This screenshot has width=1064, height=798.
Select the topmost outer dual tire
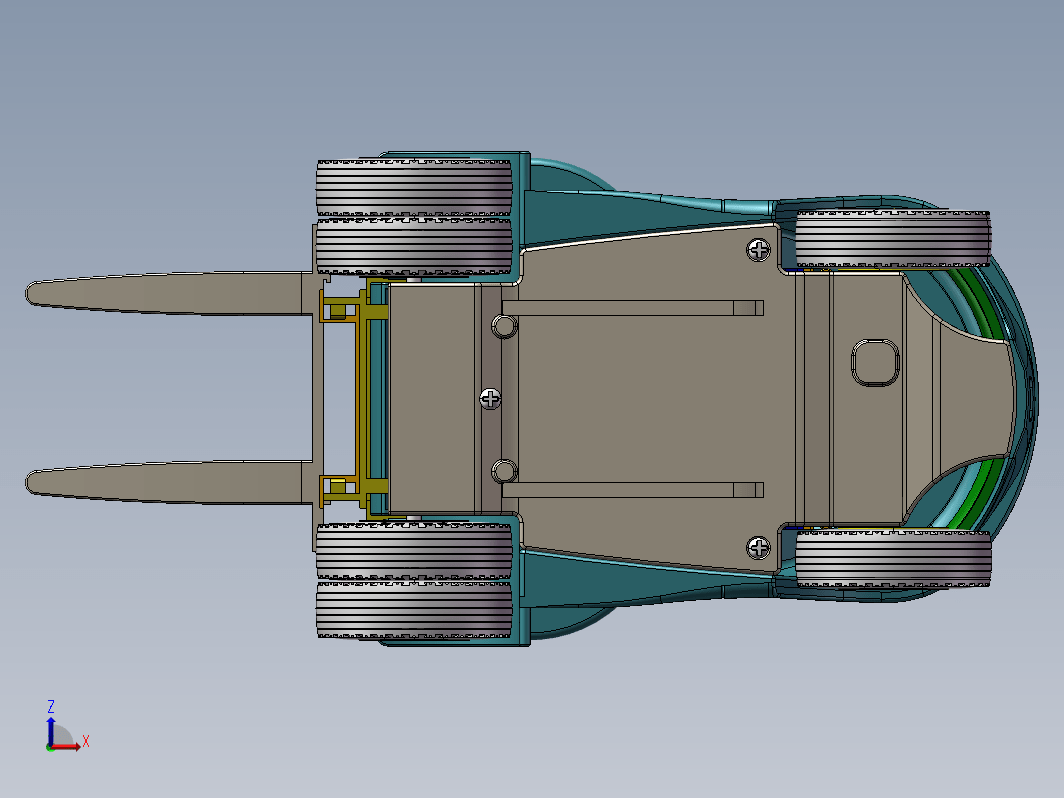[414, 188]
